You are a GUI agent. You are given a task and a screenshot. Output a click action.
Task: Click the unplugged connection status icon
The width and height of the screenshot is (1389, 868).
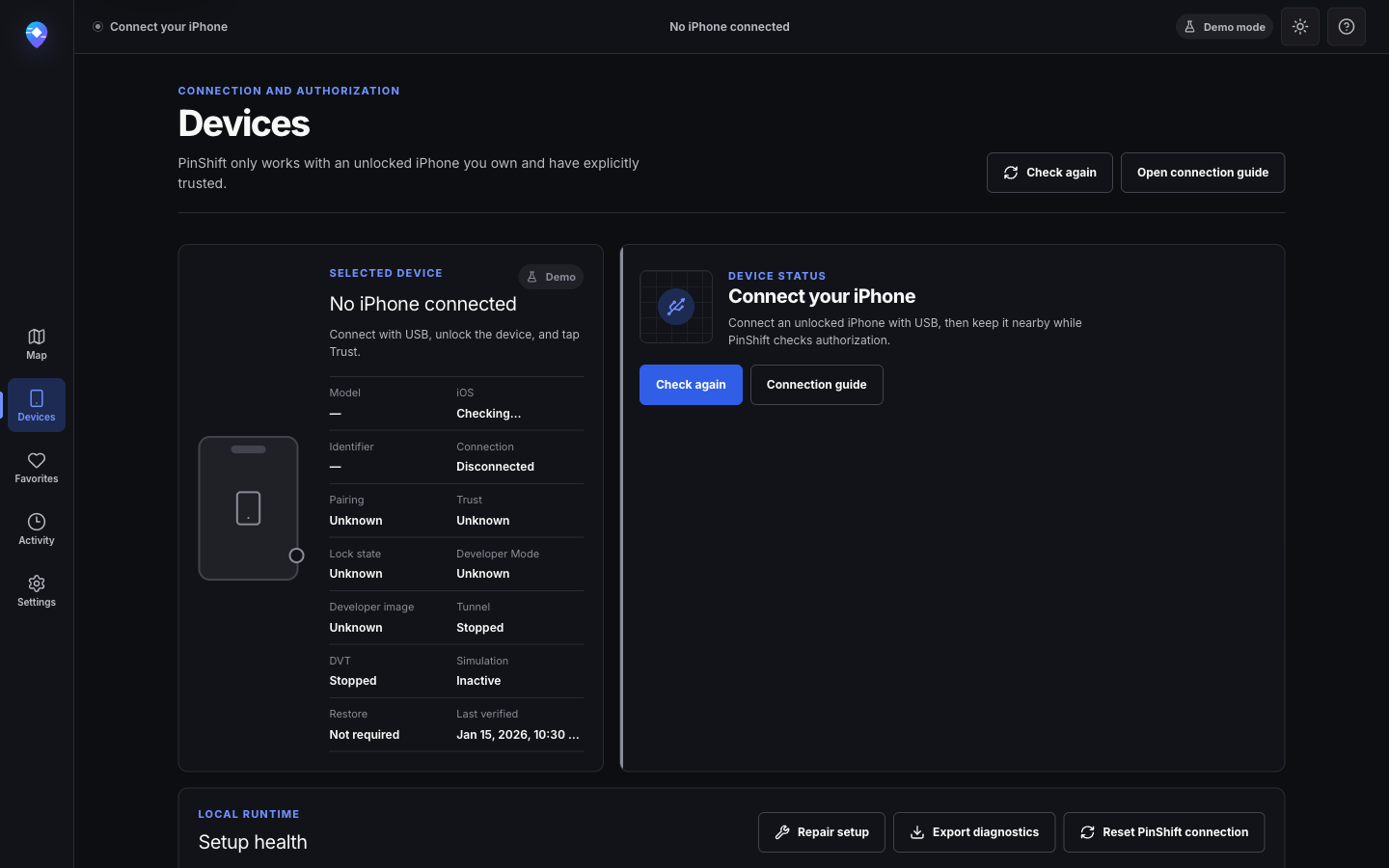tap(676, 307)
